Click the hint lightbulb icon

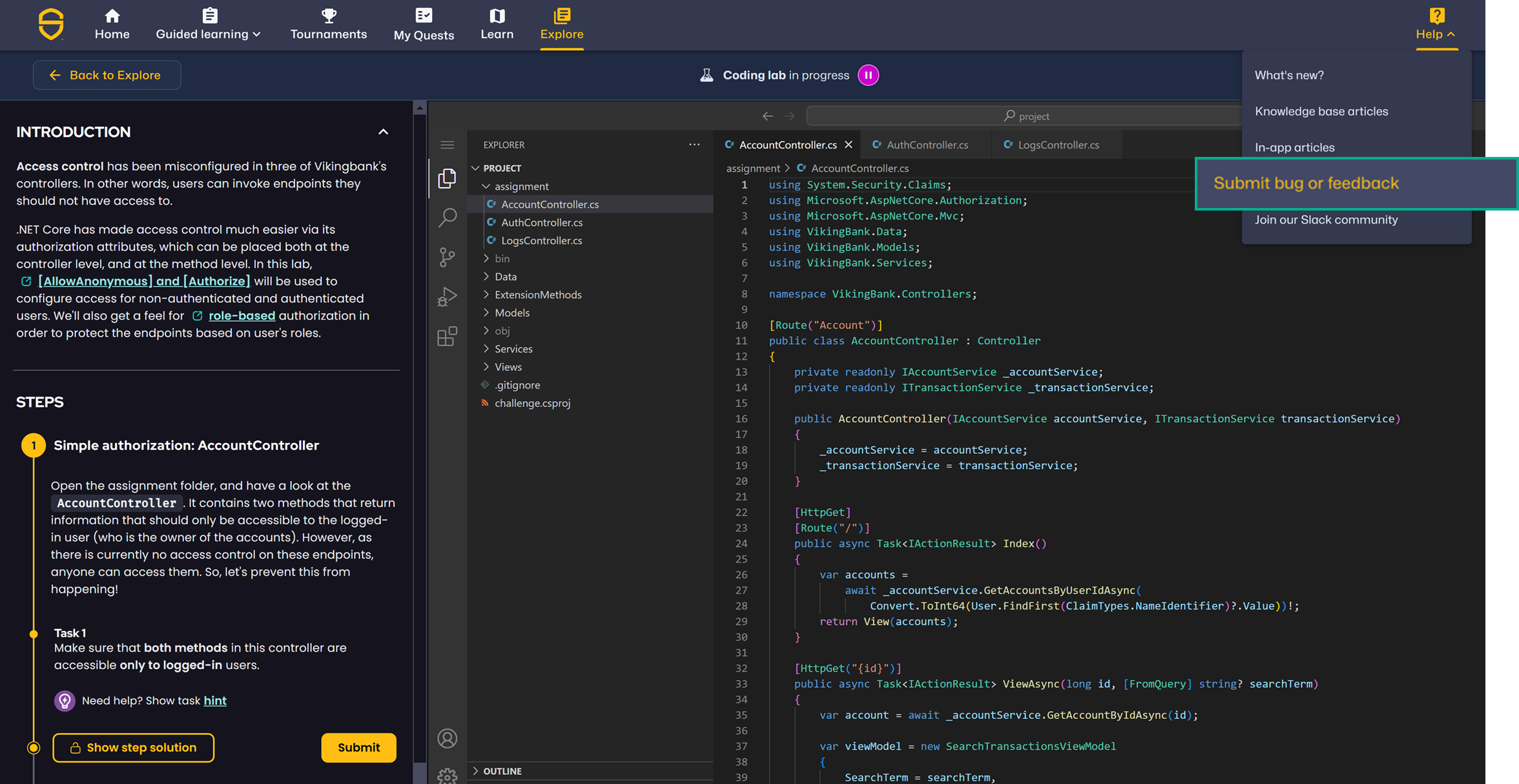(x=65, y=701)
